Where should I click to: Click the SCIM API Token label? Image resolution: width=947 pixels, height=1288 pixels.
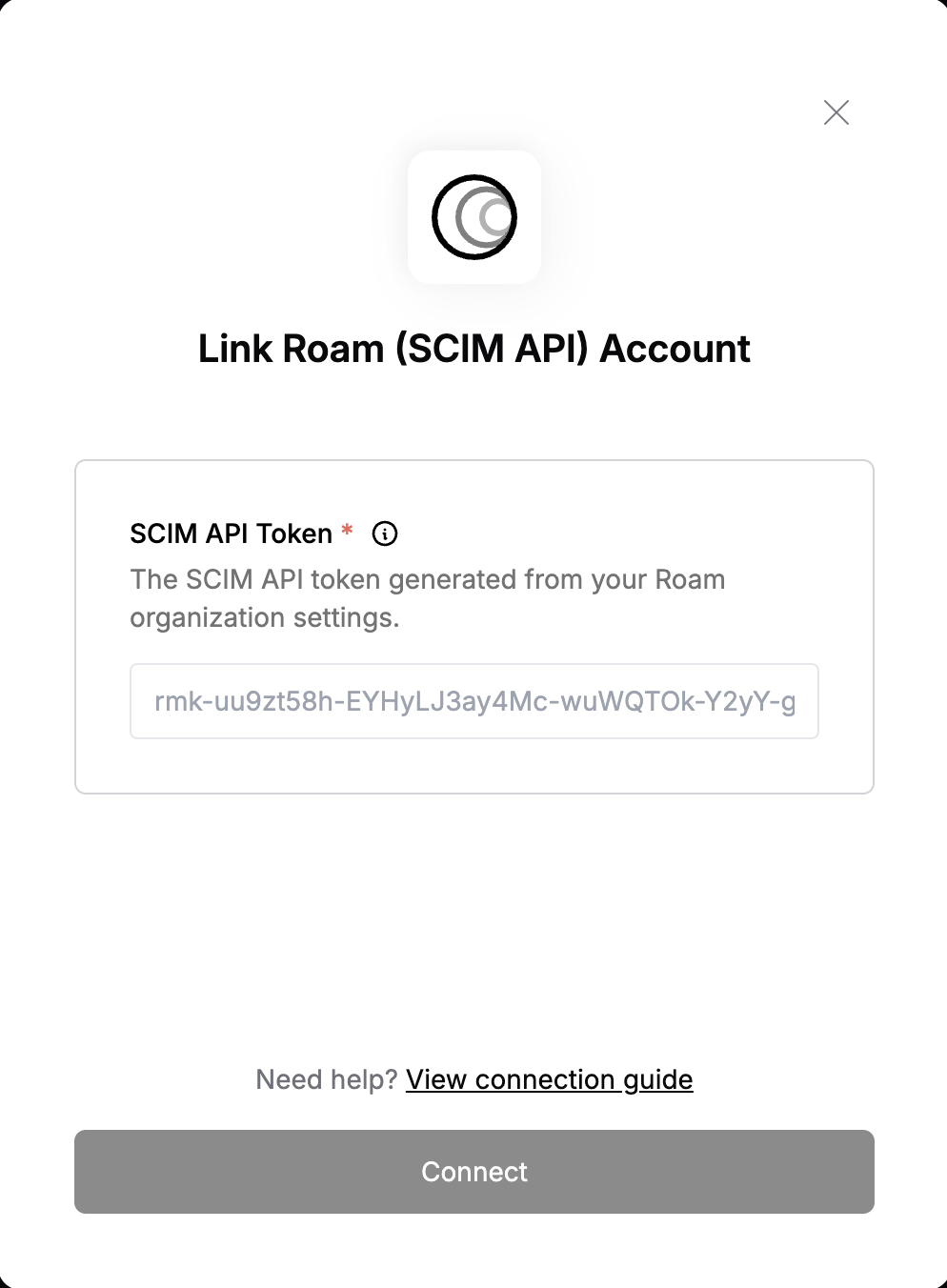232,533
